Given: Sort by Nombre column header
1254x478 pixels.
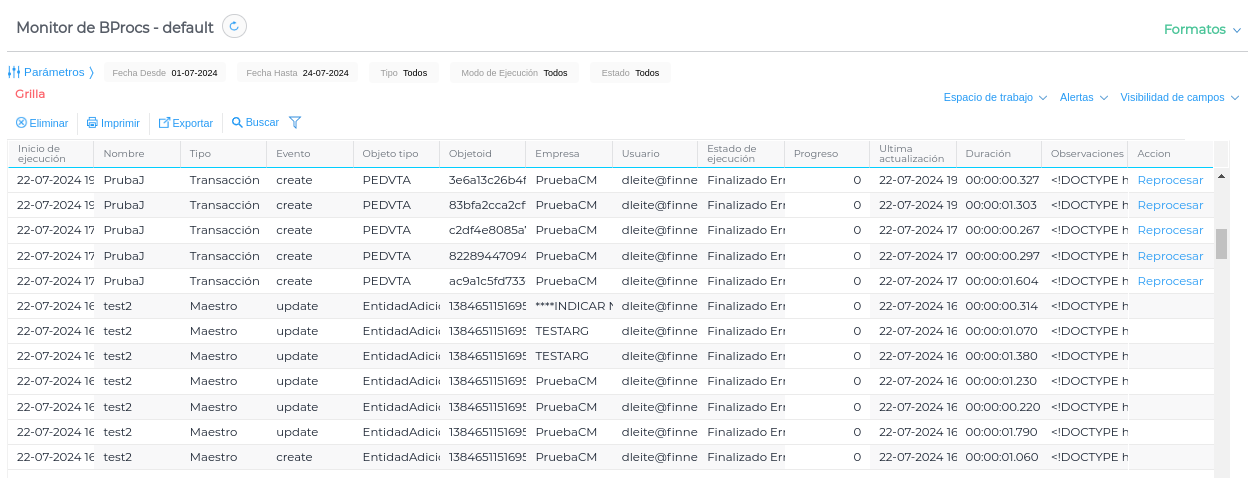Looking at the screenshot, I should pyautogui.click(x=124, y=154).
